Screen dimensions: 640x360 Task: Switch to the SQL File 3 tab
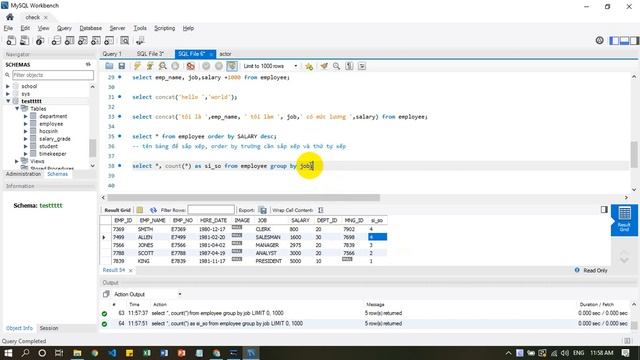point(150,54)
